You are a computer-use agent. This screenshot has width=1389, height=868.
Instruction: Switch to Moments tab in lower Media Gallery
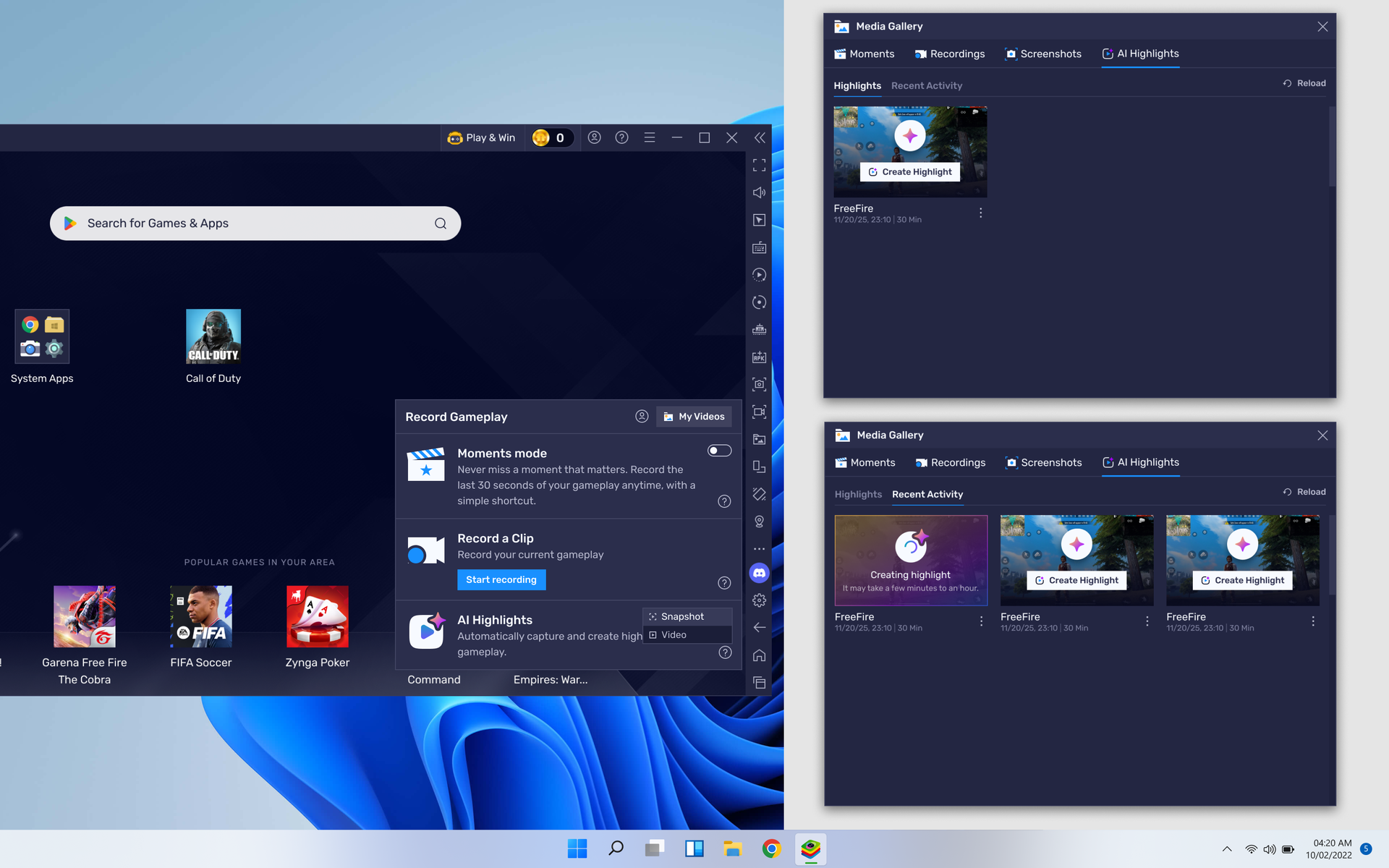pyautogui.click(x=865, y=462)
